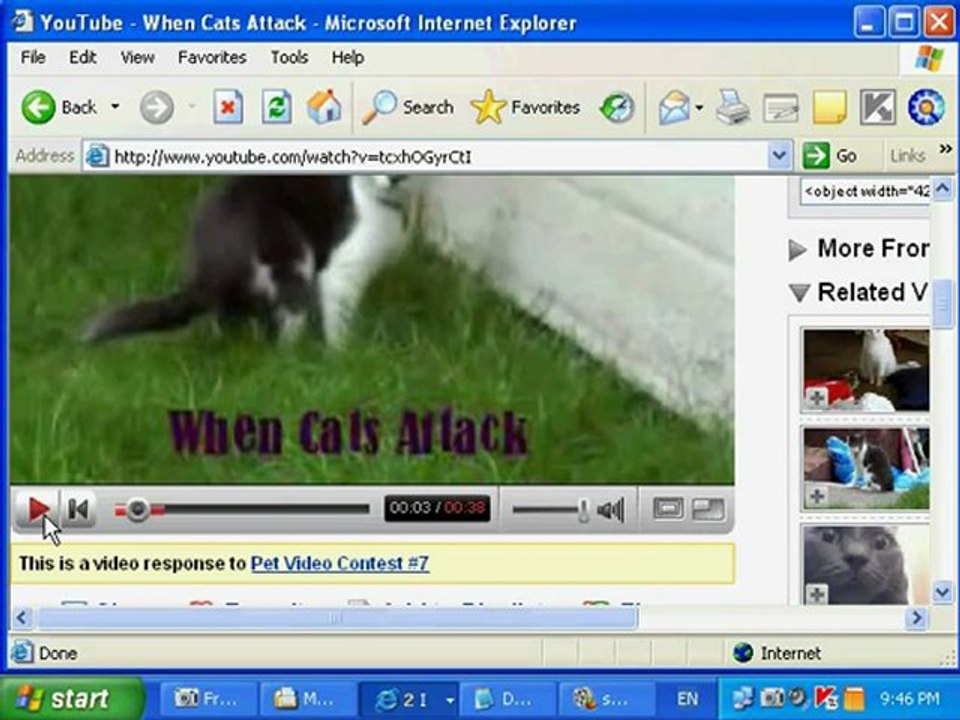
Task: Expand the address bar URL dropdown
Action: tap(779, 156)
